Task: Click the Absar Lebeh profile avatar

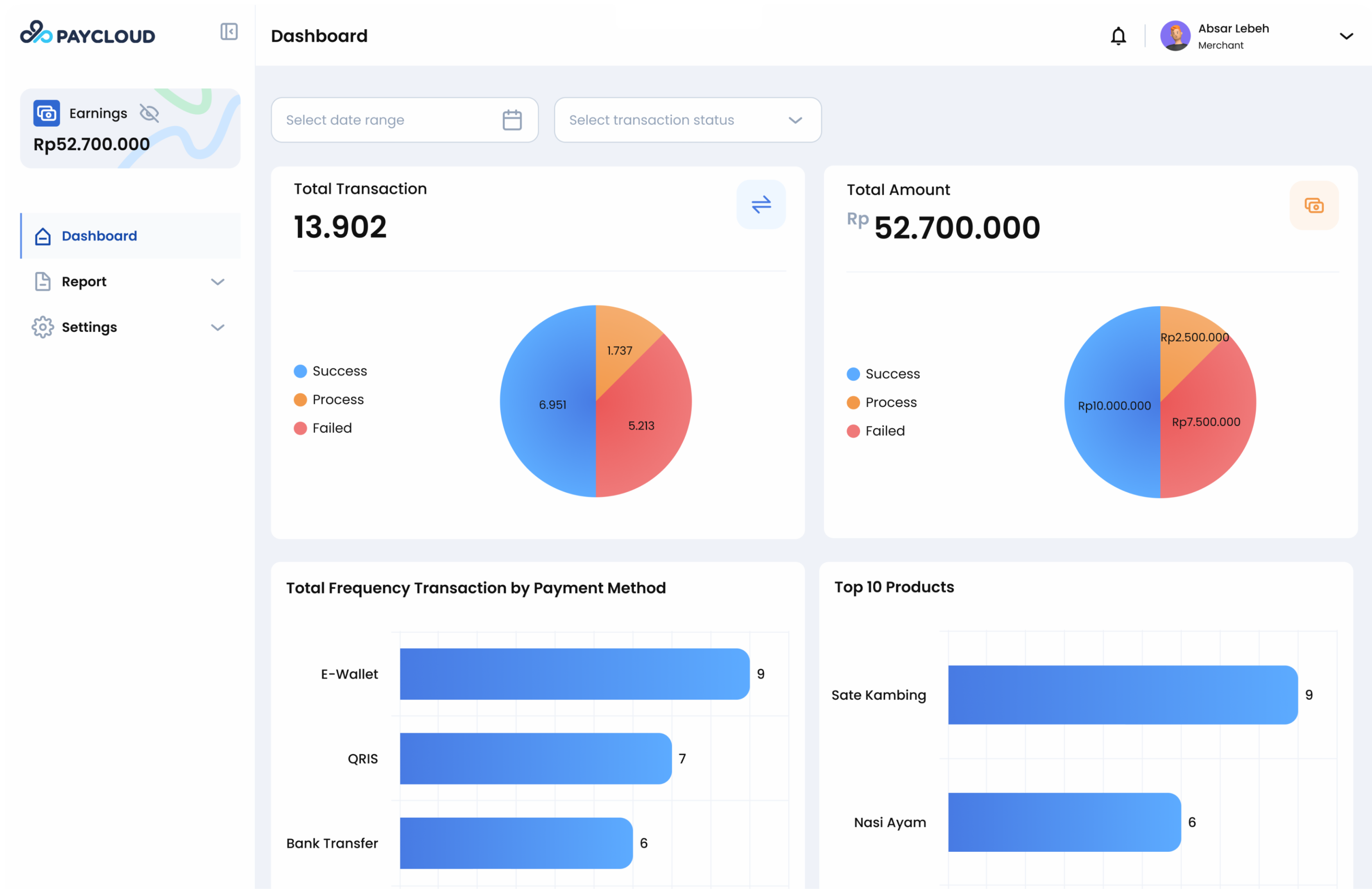Action: 1175,36
